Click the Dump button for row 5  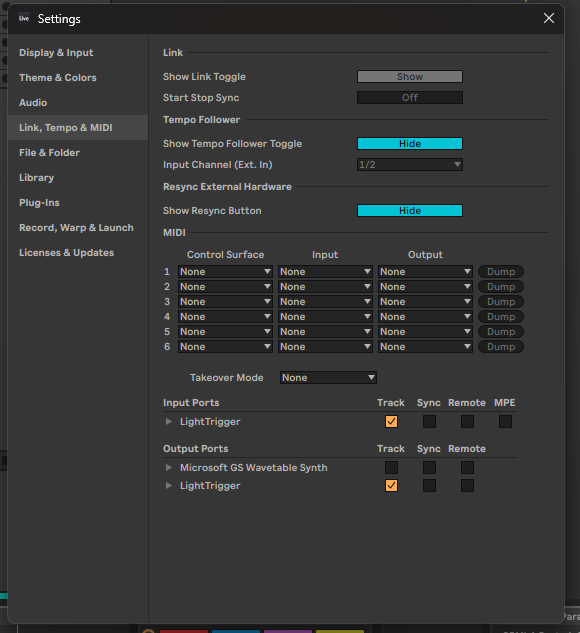[501, 331]
